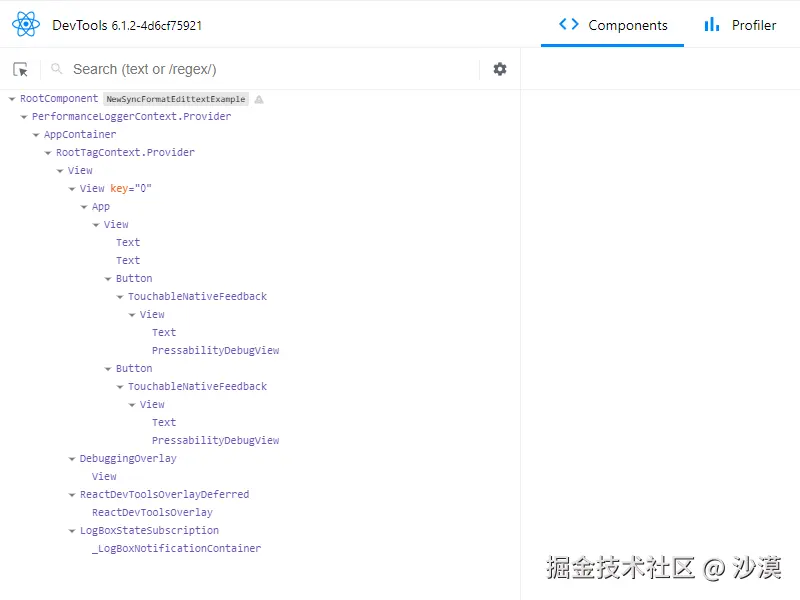The height and width of the screenshot is (600, 800).
Task: Collapse the second TouchableNativeFeedback arrow
Action: (x=119, y=387)
